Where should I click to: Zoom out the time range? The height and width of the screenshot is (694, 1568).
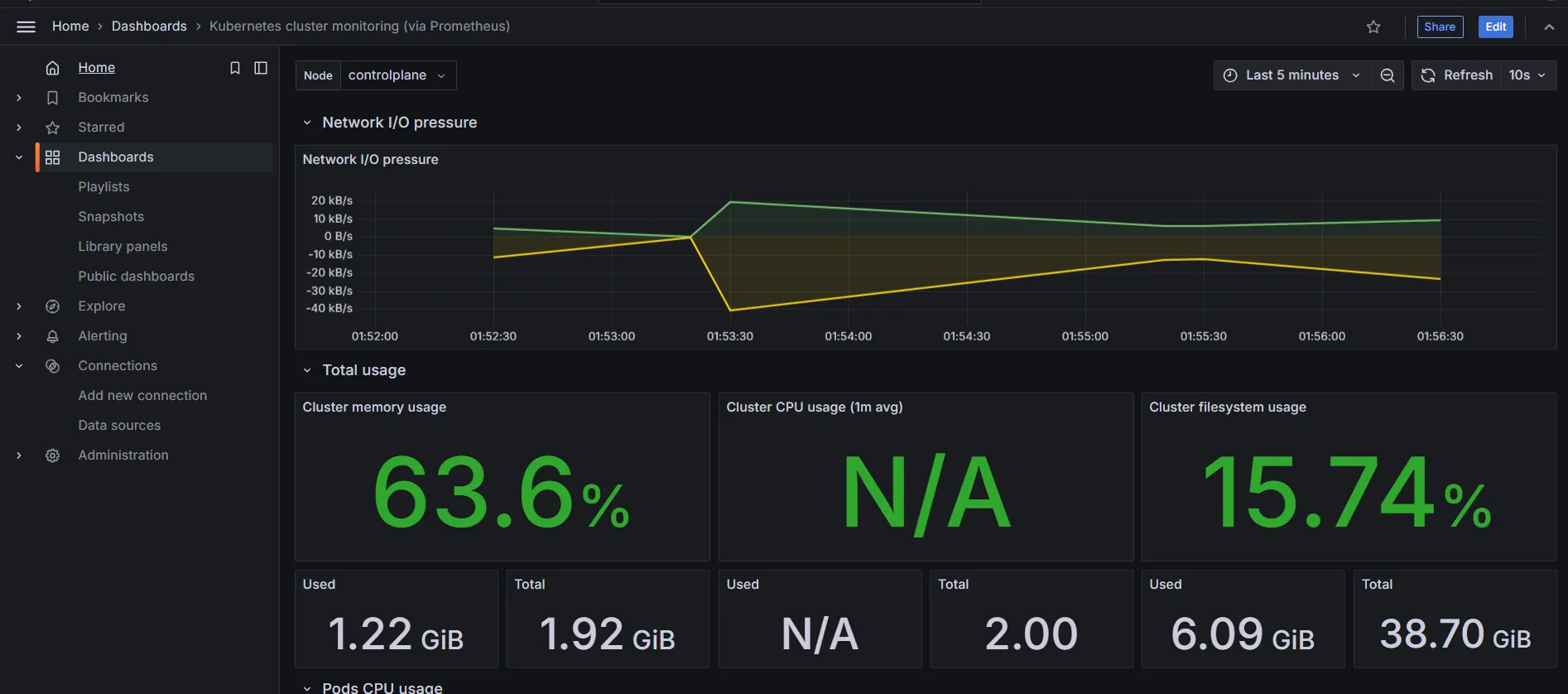[1388, 75]
